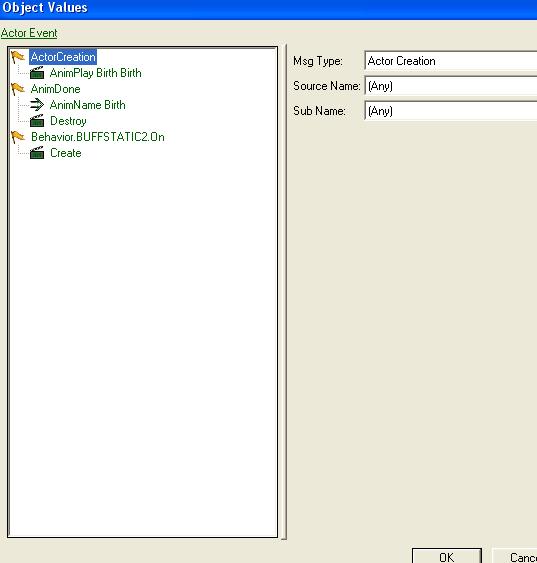The image size is (537, 563).
Task: Select the AnimPlay Birth Birth action
Action: tap(95, 73)
